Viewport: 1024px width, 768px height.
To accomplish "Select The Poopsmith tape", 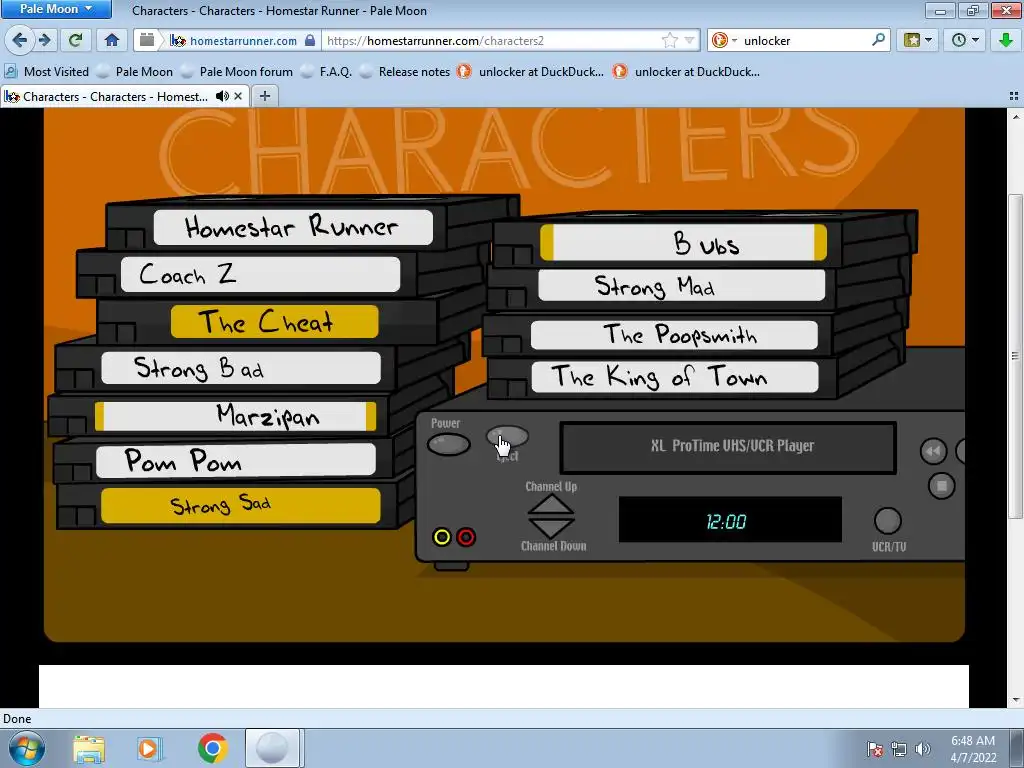I will click(x=674, y=335).
